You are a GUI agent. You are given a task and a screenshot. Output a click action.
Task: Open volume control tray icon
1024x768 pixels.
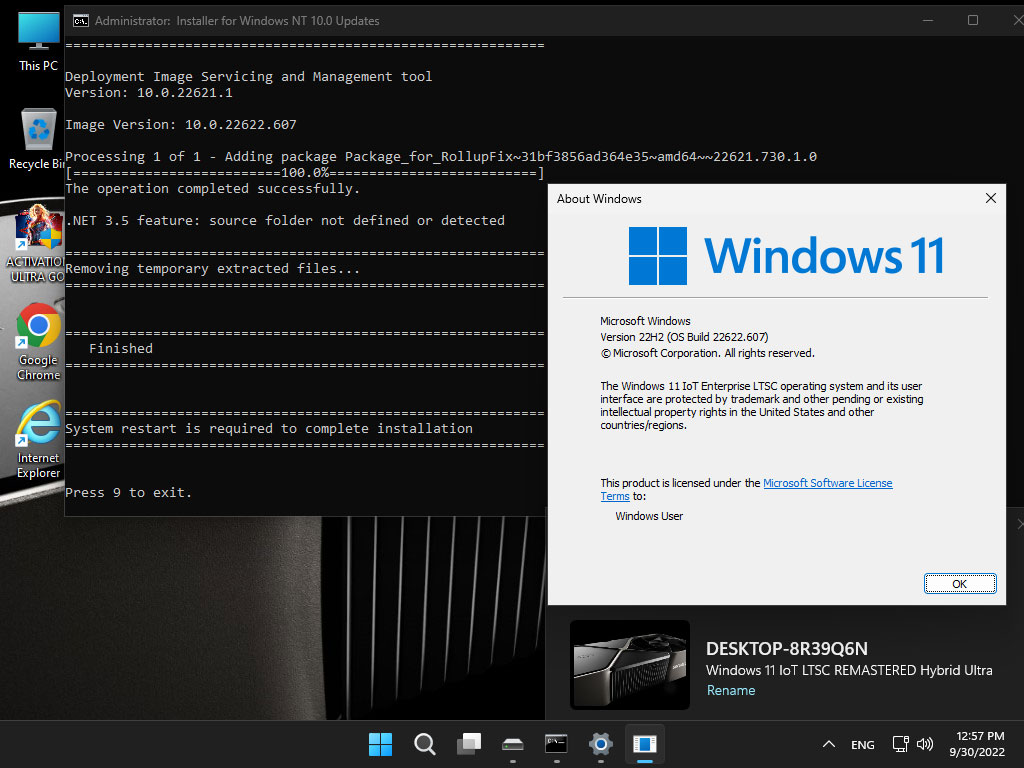925,744
